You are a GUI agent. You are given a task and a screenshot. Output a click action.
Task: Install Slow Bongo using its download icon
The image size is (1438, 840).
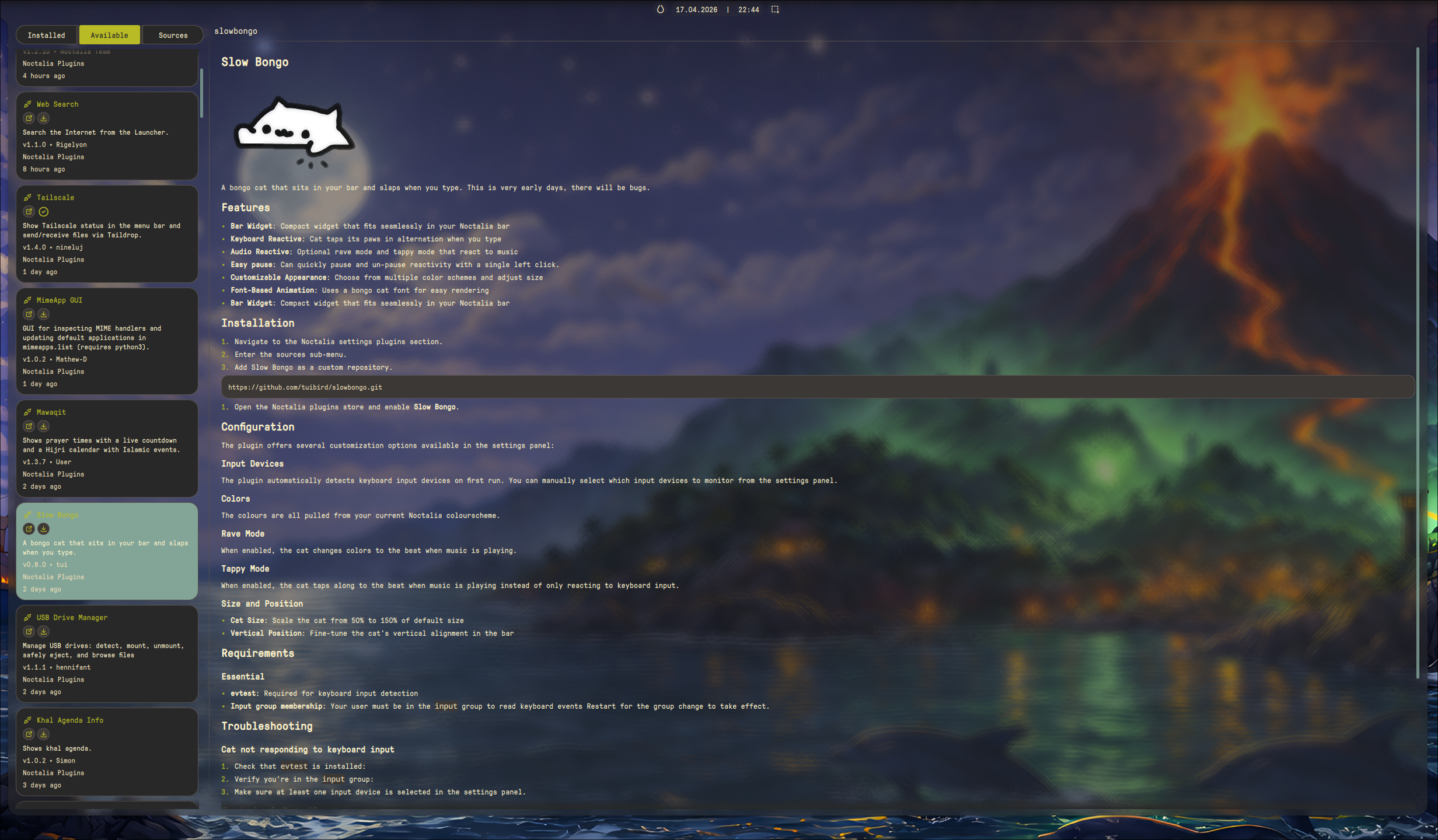(44, 529)
